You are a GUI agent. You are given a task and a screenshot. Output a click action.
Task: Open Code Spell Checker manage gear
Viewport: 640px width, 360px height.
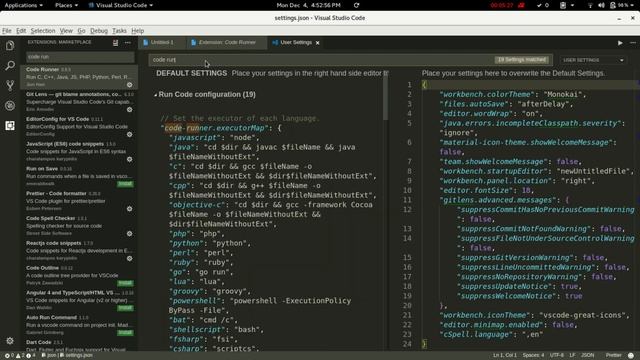pos(129,233)
